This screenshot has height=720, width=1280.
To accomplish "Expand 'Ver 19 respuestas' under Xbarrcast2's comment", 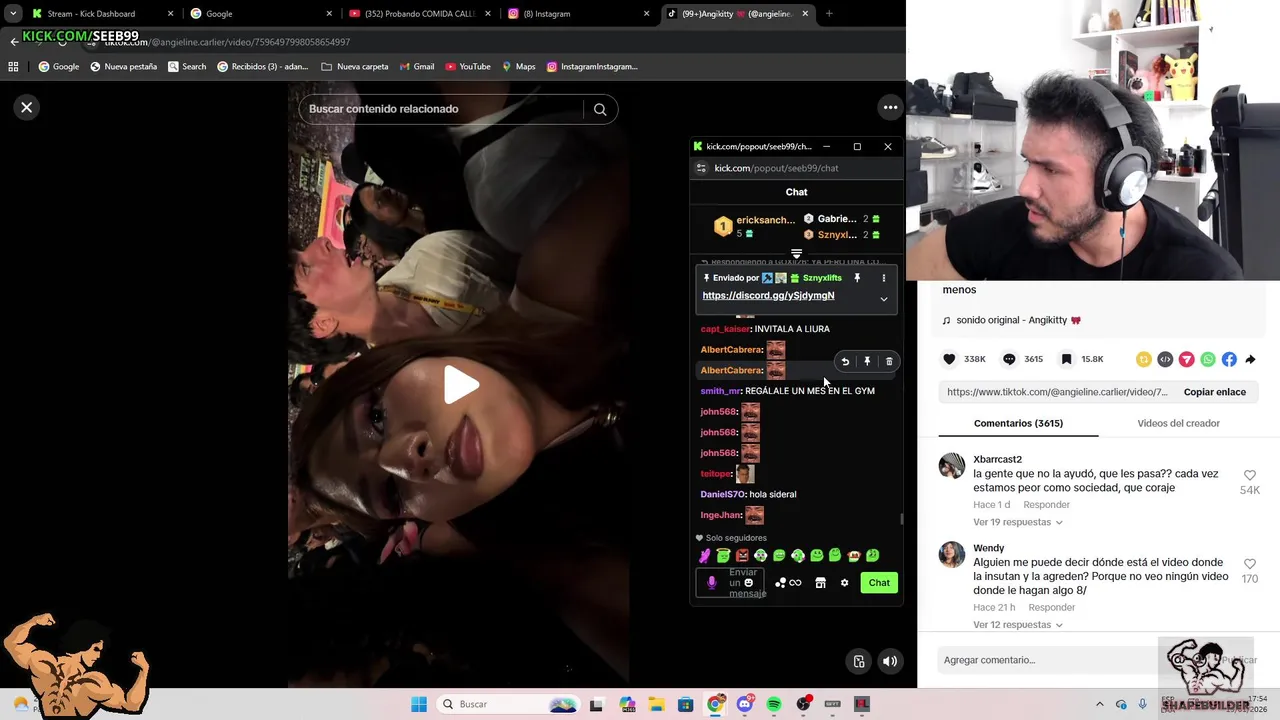I will [1017, 522].
